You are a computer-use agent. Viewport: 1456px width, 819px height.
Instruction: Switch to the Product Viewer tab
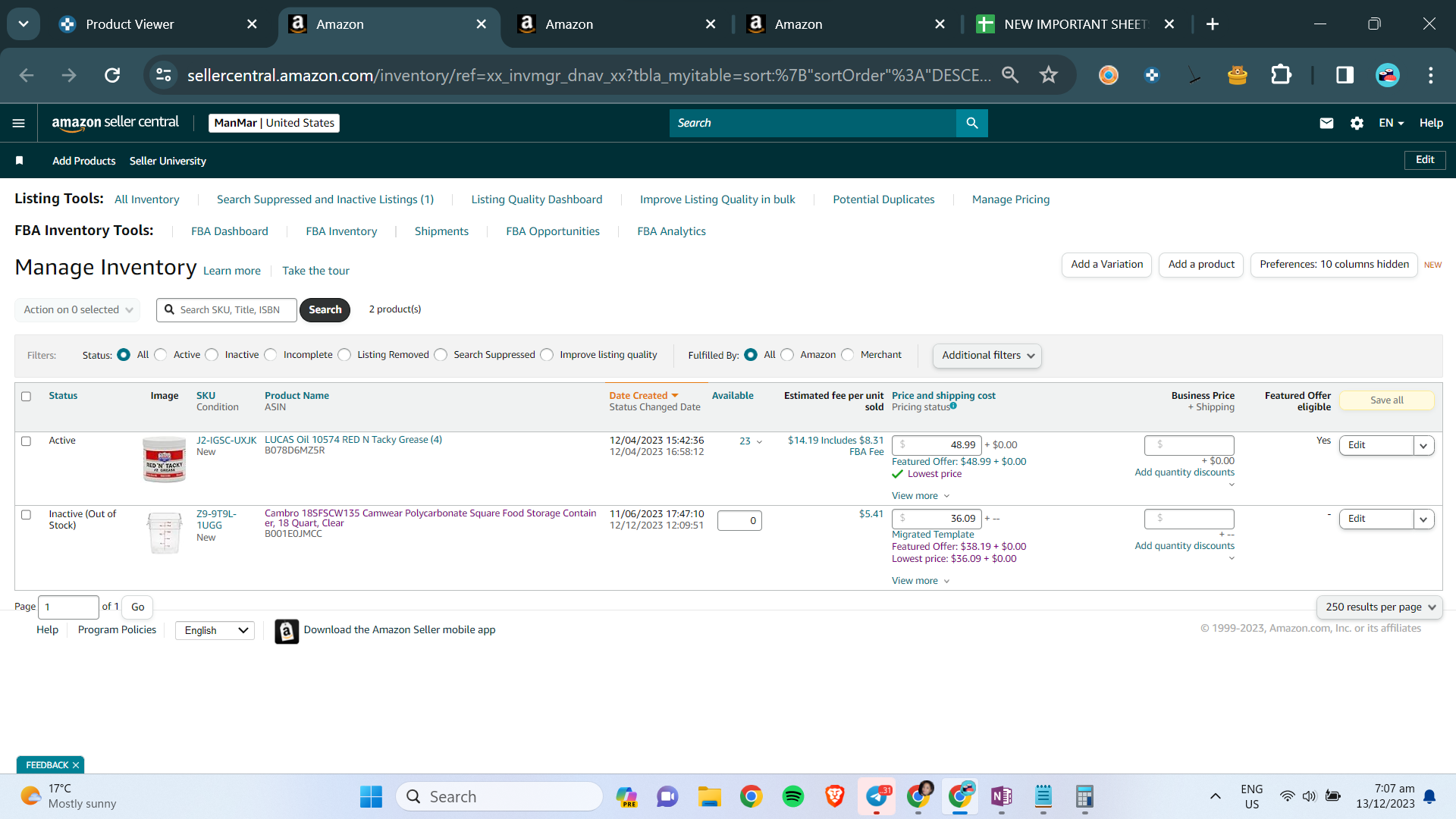[x=159, y=24]
